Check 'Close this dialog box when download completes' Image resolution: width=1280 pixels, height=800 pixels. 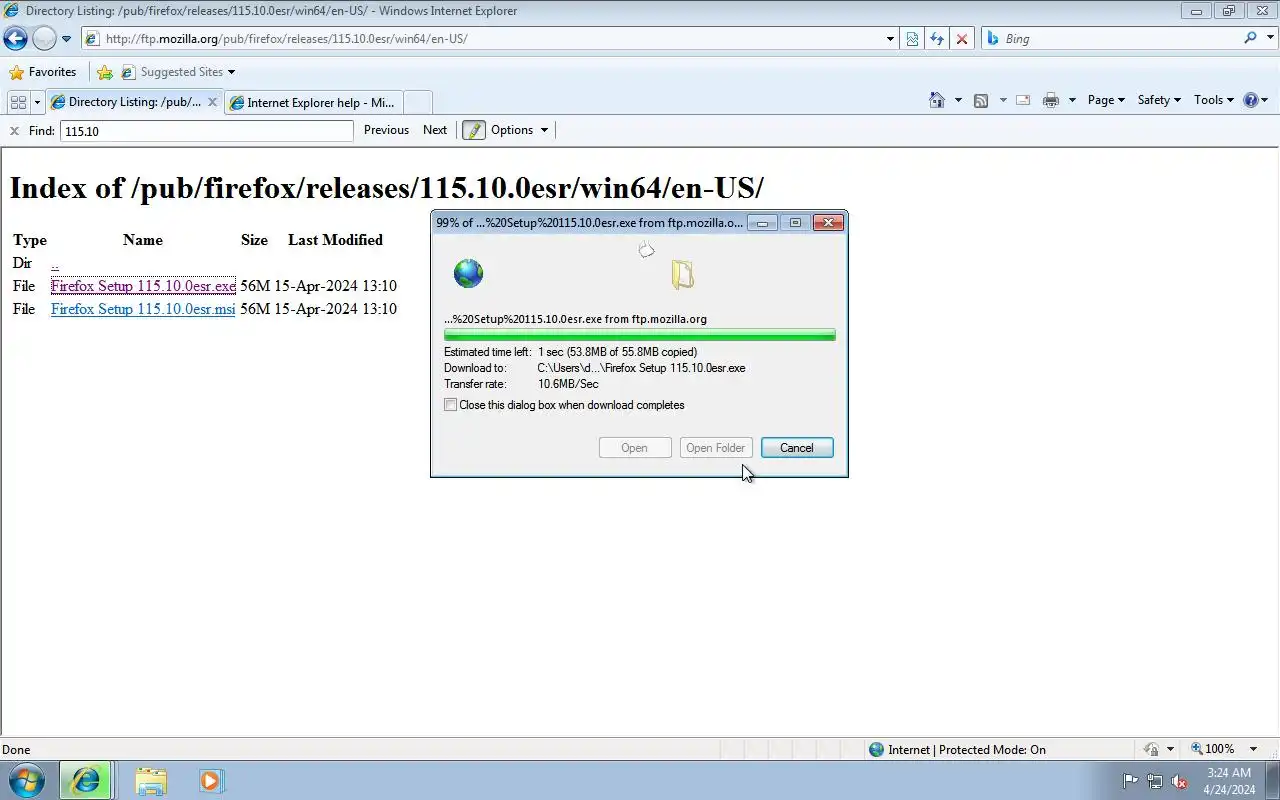coord(451,405)
